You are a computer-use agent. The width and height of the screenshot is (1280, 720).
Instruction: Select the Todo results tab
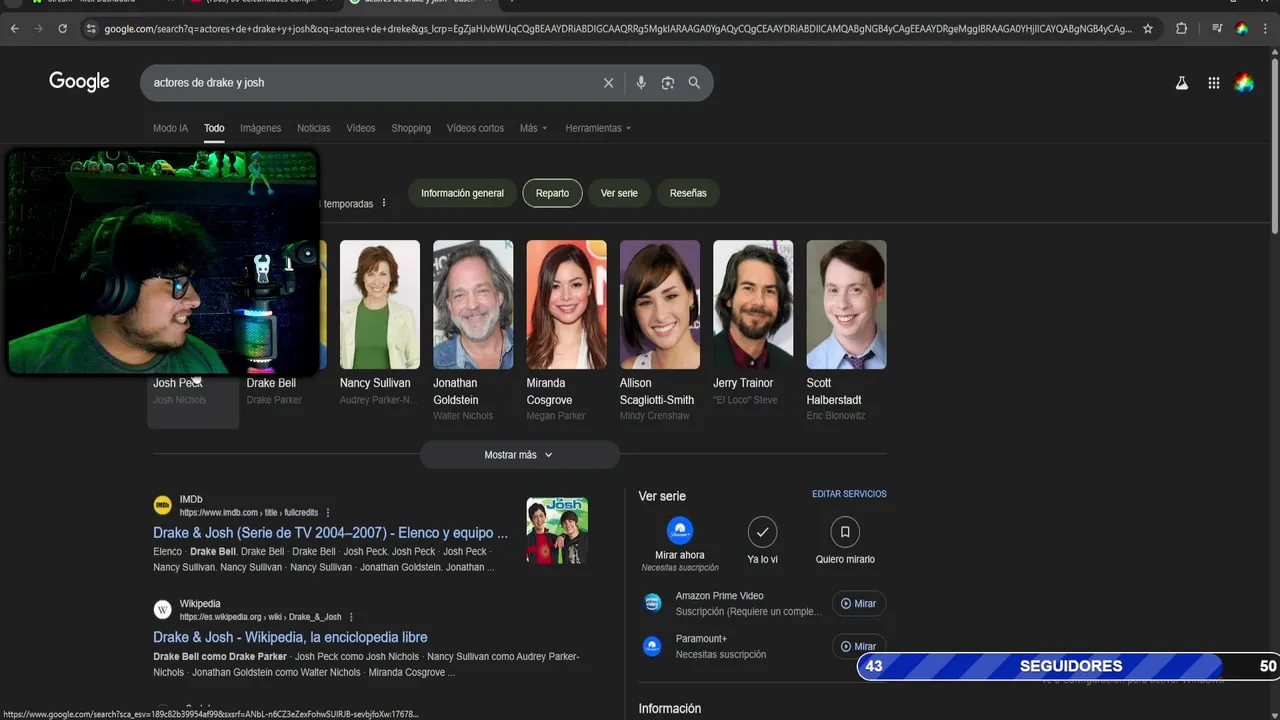(x=214, y=128)
